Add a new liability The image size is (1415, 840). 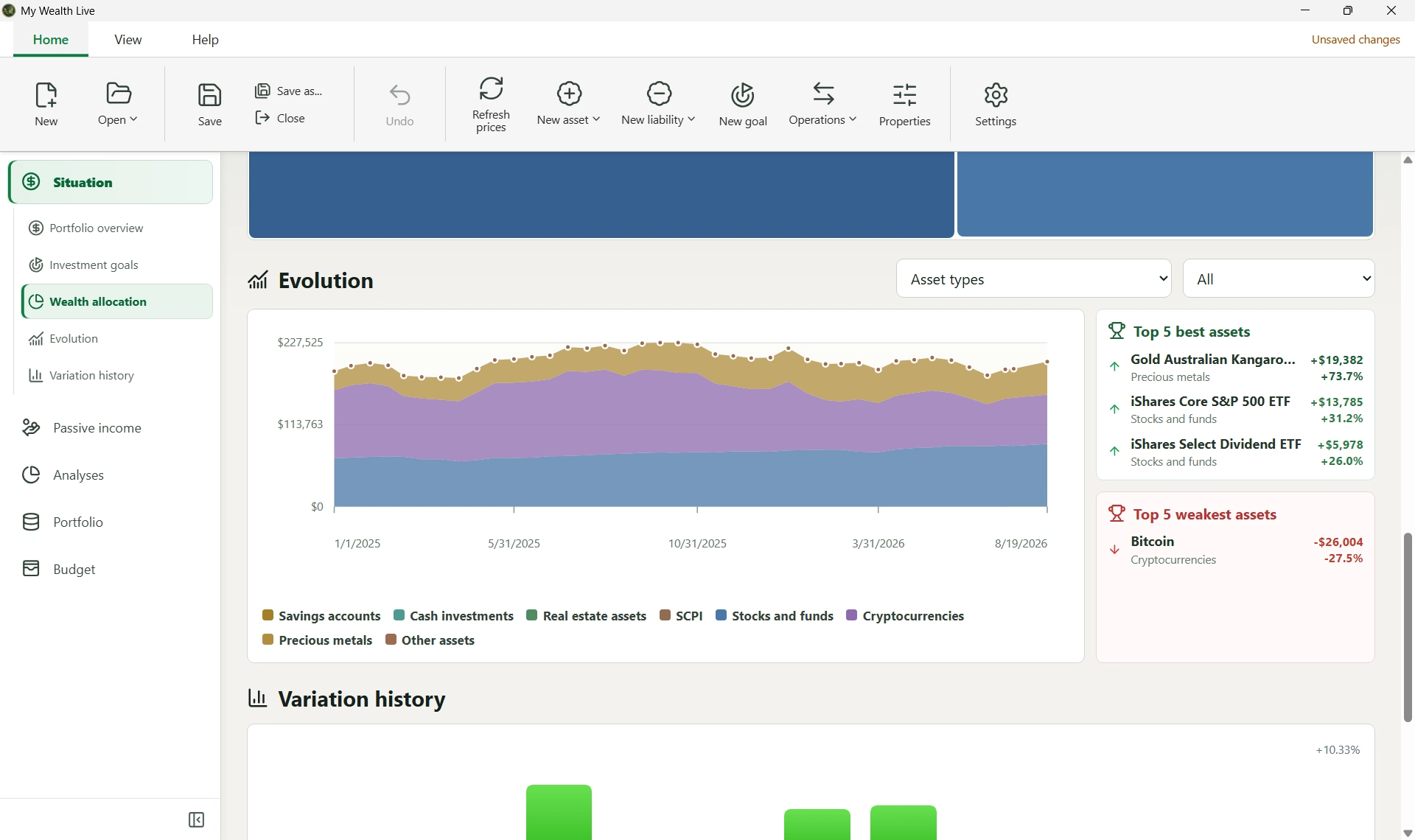coord(658,104)
